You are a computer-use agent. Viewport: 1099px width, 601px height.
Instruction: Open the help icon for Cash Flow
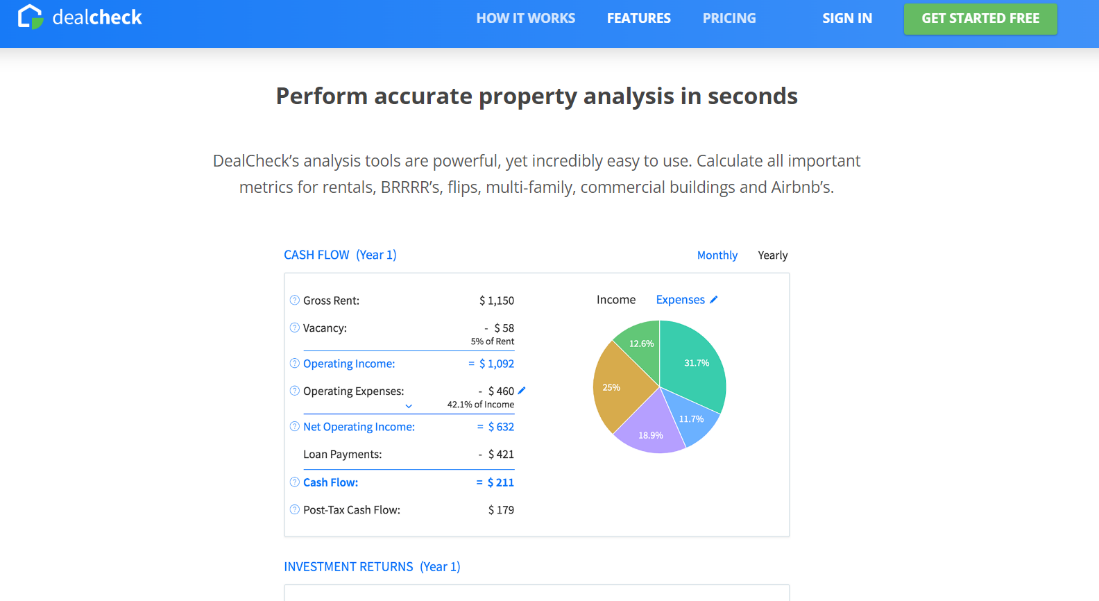[294, 482]
